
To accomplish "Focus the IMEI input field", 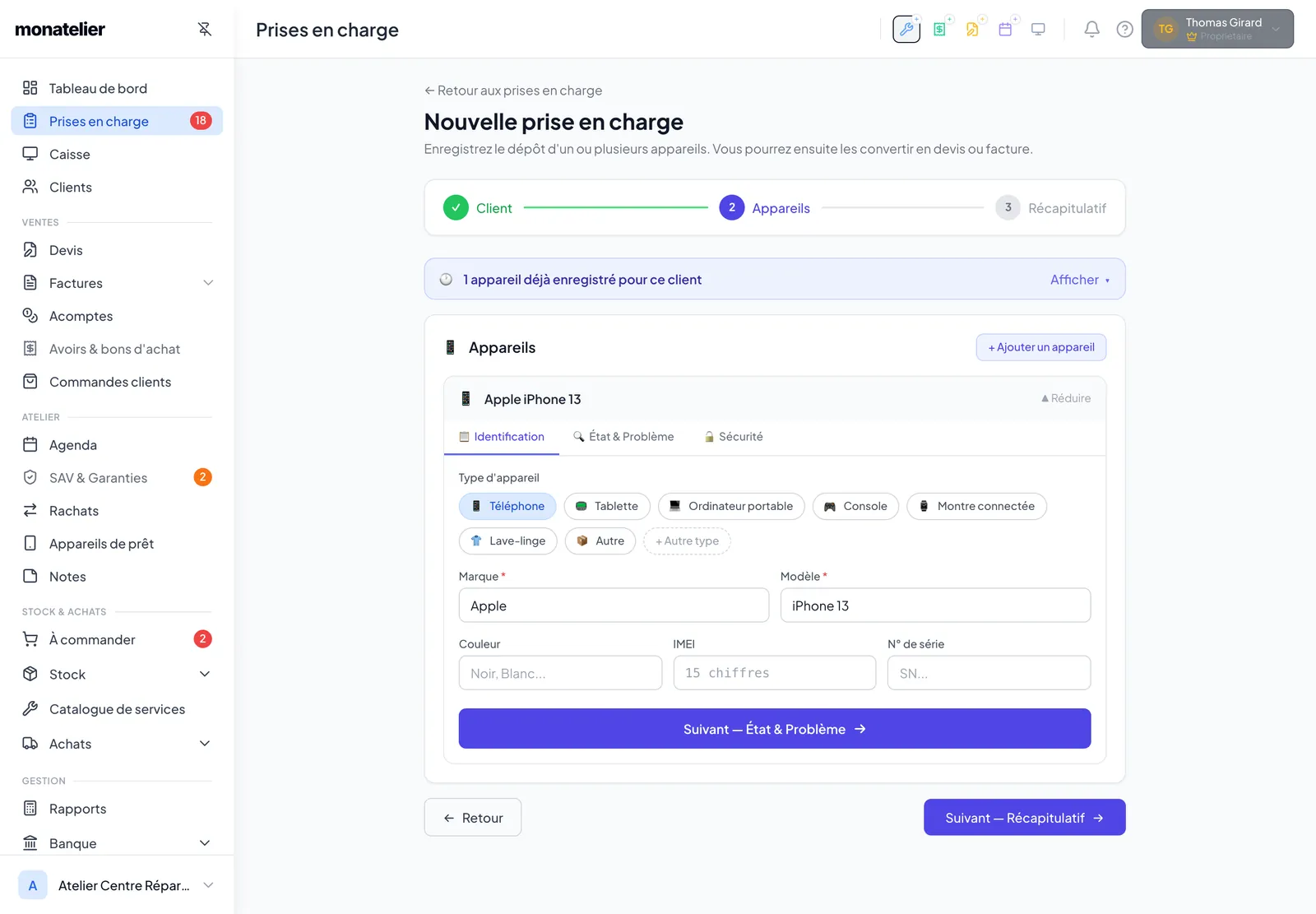I will coord(775,673).
